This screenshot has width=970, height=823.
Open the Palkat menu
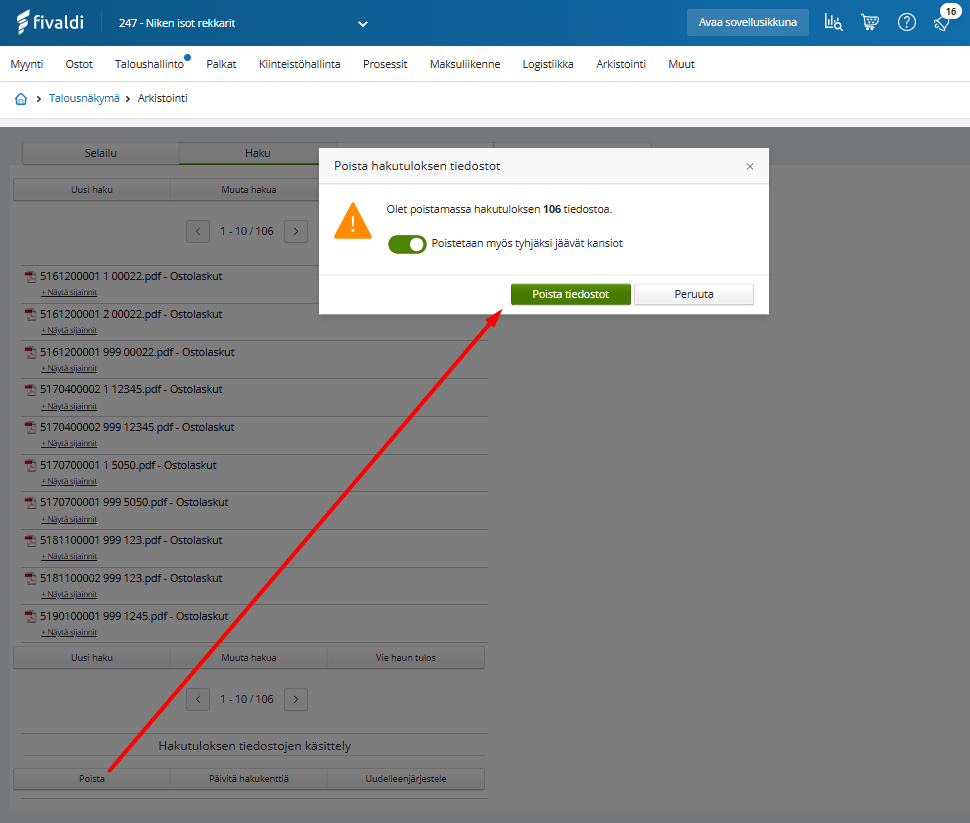pyautogui.click(x=221, y=64)
